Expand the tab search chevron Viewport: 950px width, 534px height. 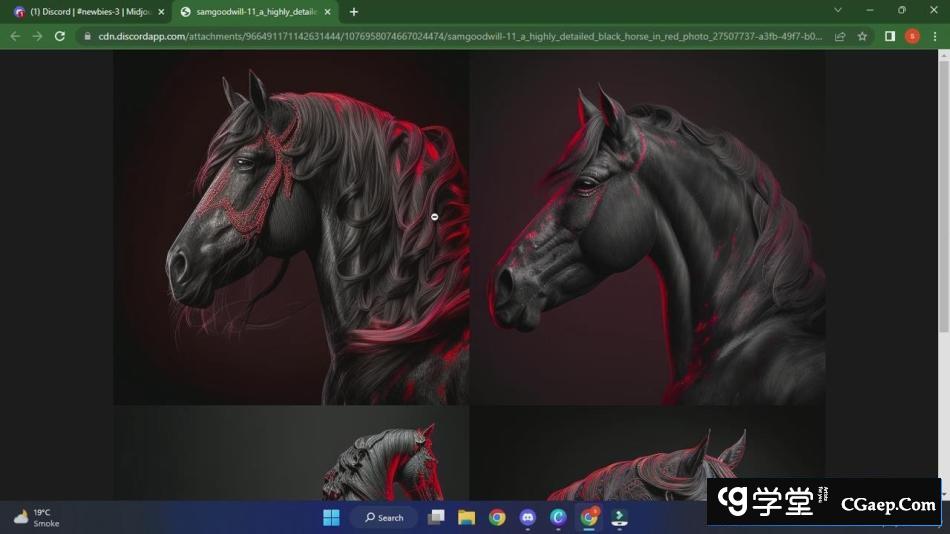tap(838, 11)
